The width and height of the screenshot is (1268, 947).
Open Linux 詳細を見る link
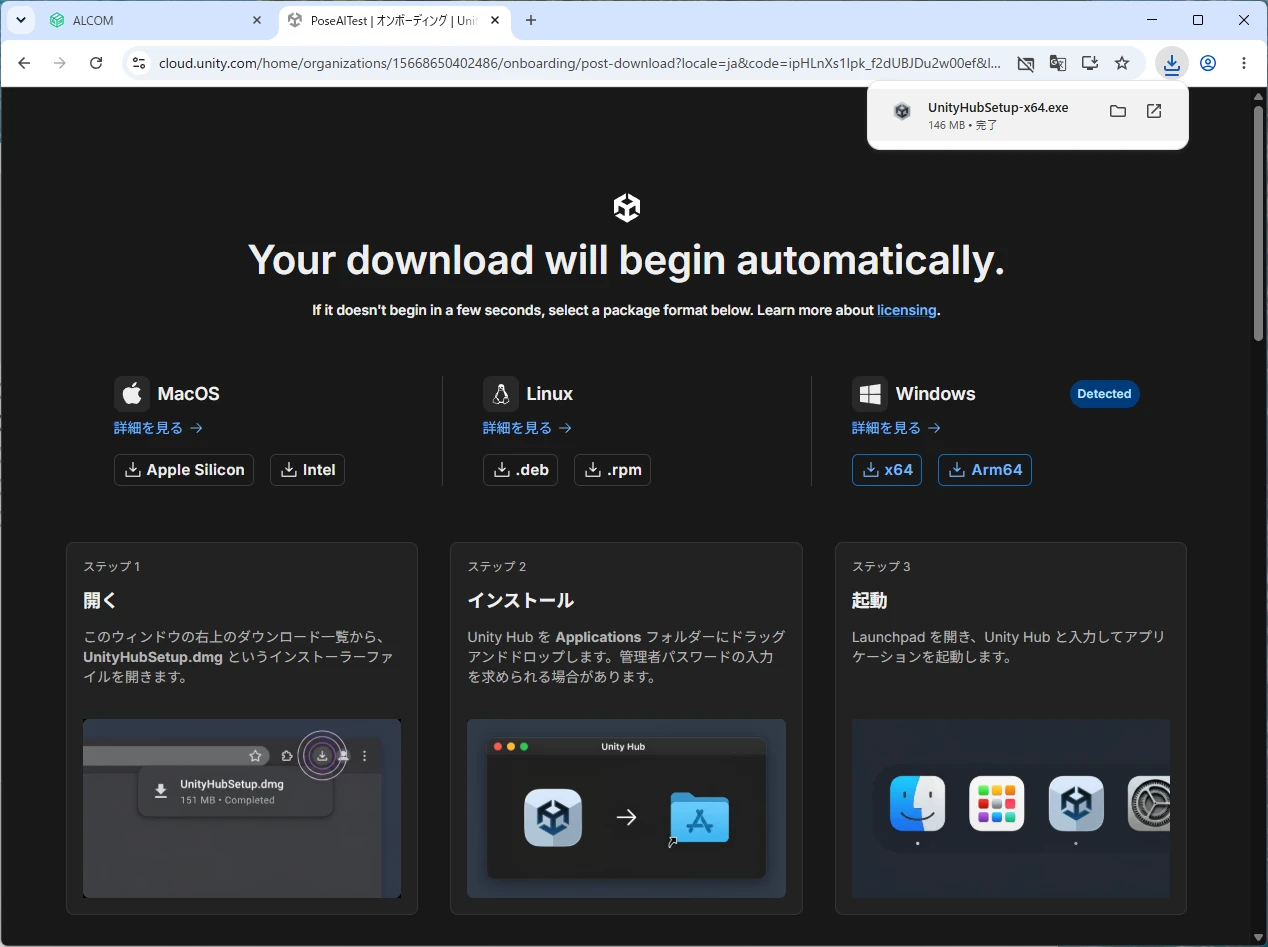coord(527,428)
